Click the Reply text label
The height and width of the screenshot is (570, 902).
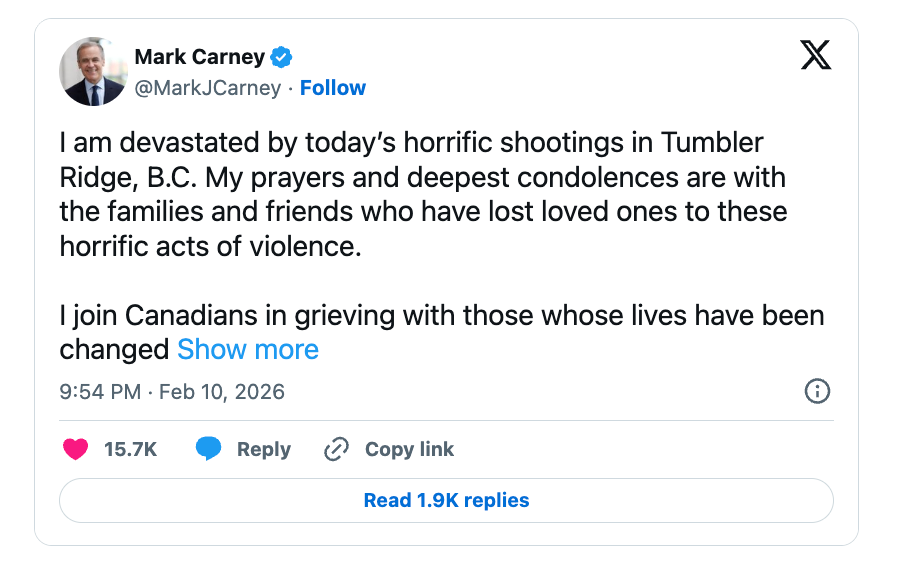[x=264, y=449]
